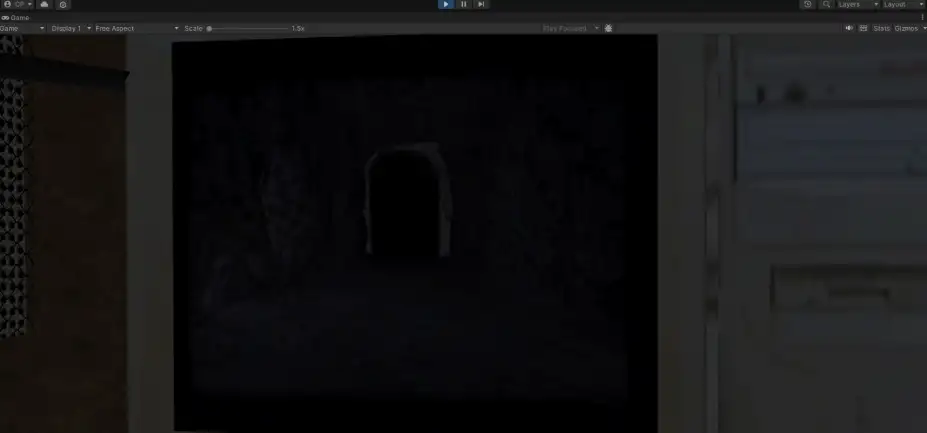Open the settings gear next to the cloud icon

[x=63, y=5]
